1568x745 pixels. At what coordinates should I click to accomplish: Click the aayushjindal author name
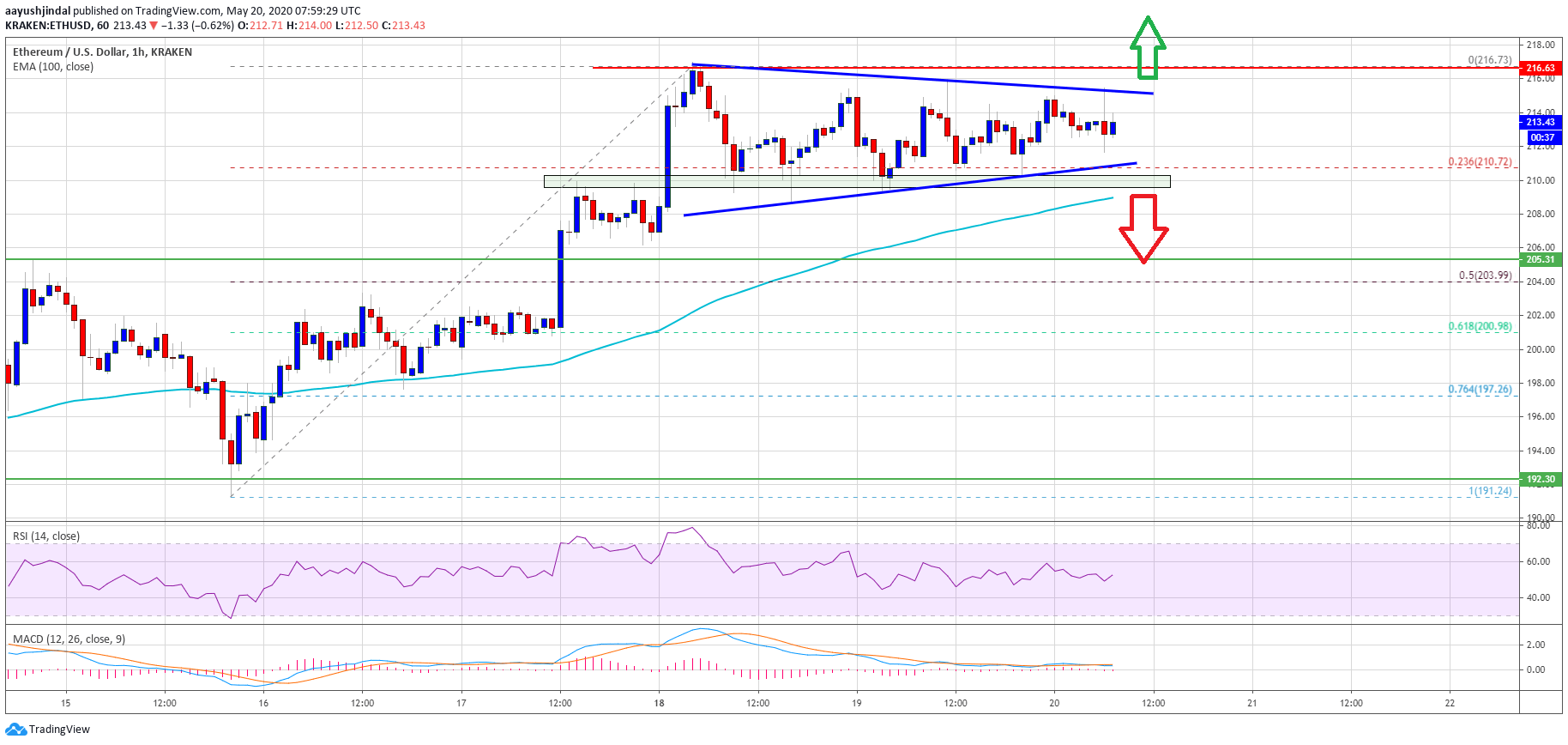38,11
